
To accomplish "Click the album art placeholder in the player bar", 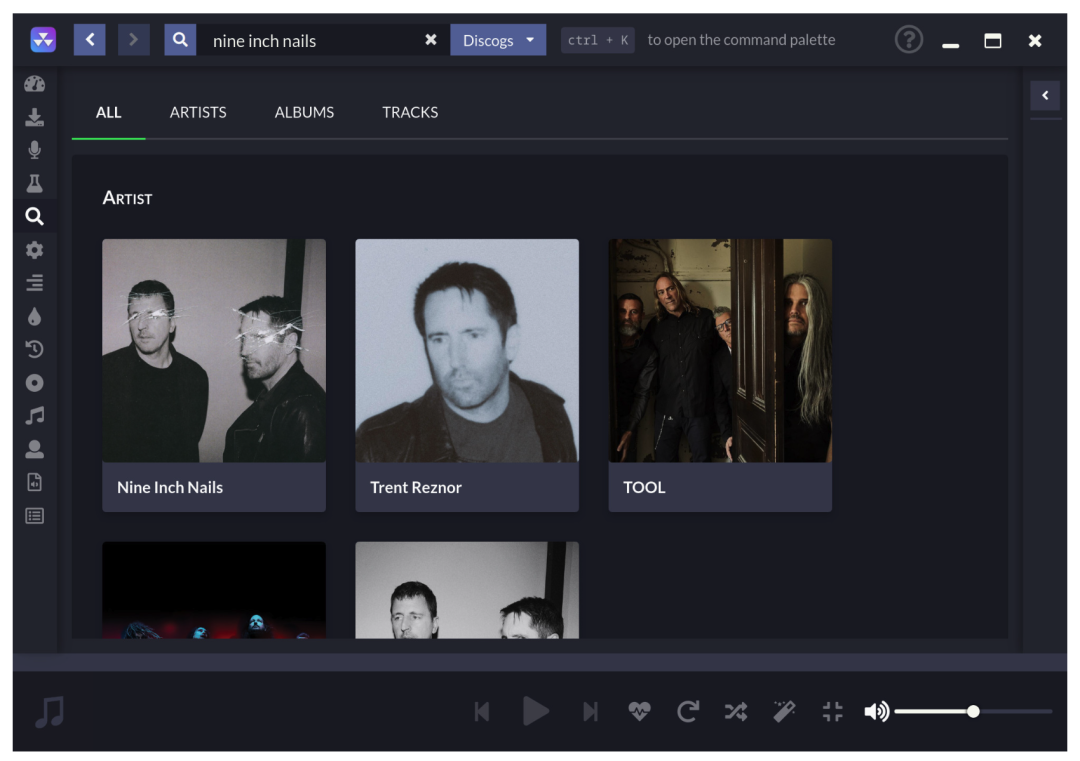I will point(50,711).
